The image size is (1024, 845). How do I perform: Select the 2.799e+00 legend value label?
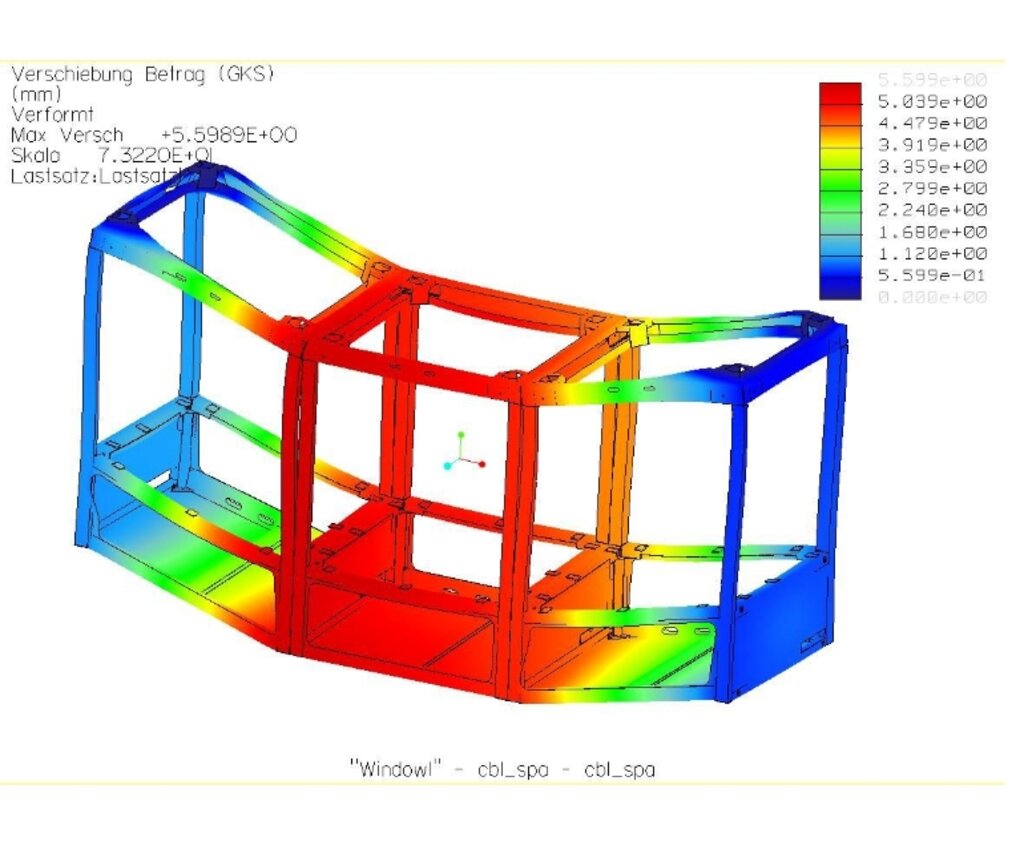932,188
